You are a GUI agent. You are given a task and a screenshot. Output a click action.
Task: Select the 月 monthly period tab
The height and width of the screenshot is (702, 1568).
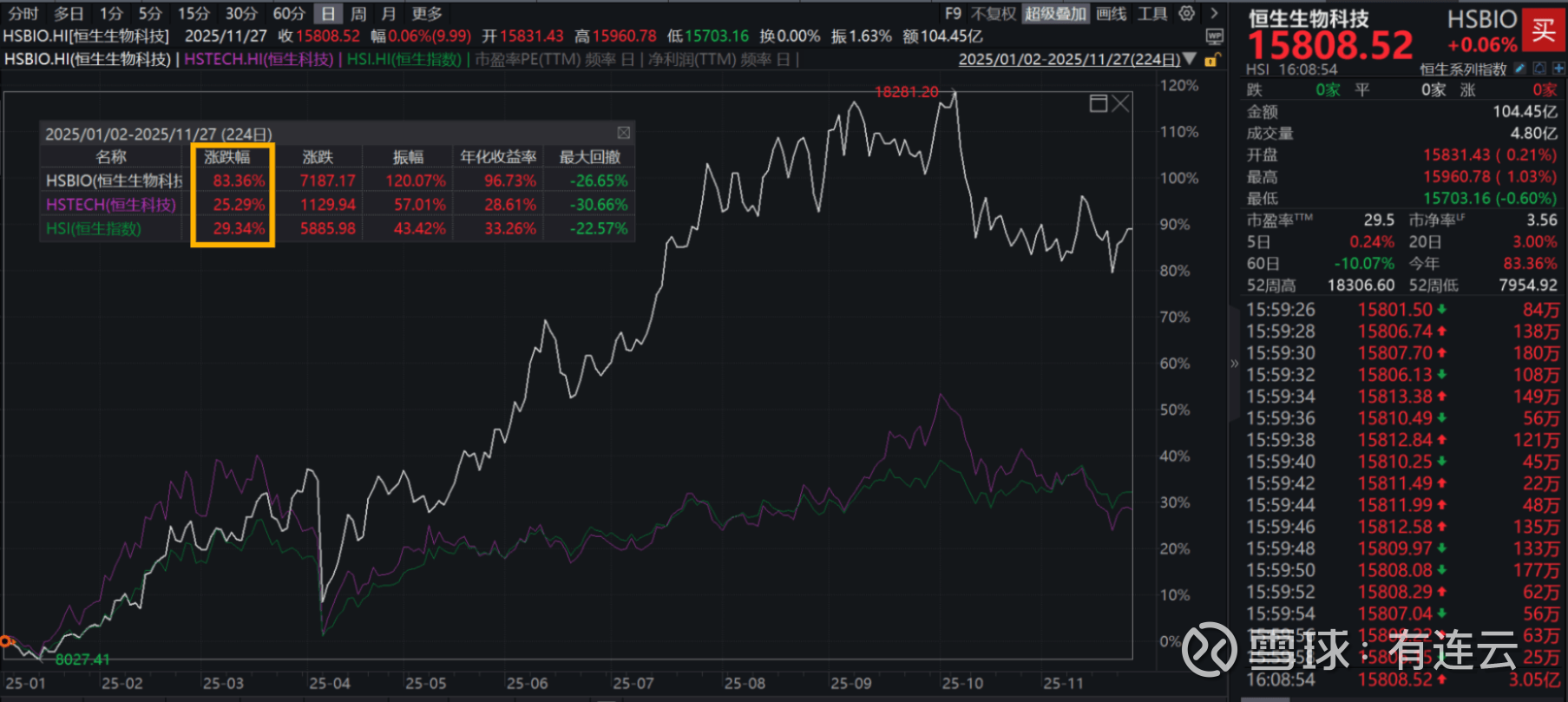pyautogui.click(x=389, y=14)
